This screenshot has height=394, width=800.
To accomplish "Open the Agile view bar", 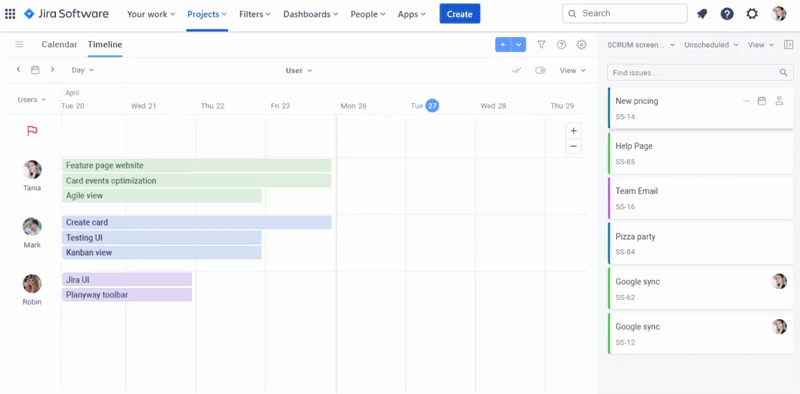I will pyautogui.click(x=162, y=195).
